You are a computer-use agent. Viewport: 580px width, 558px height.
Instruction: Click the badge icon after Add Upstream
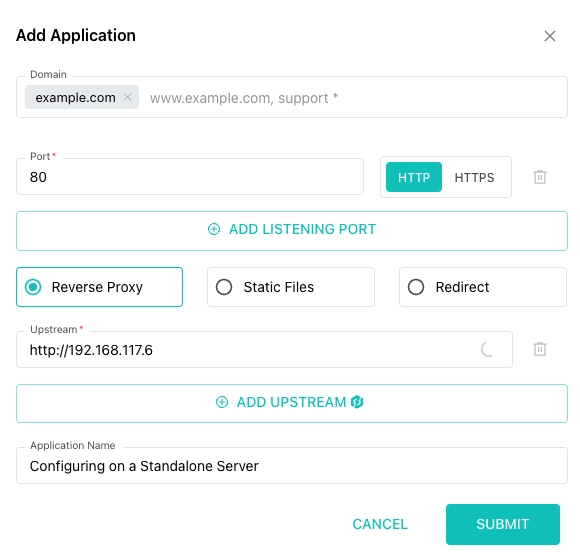357,402
